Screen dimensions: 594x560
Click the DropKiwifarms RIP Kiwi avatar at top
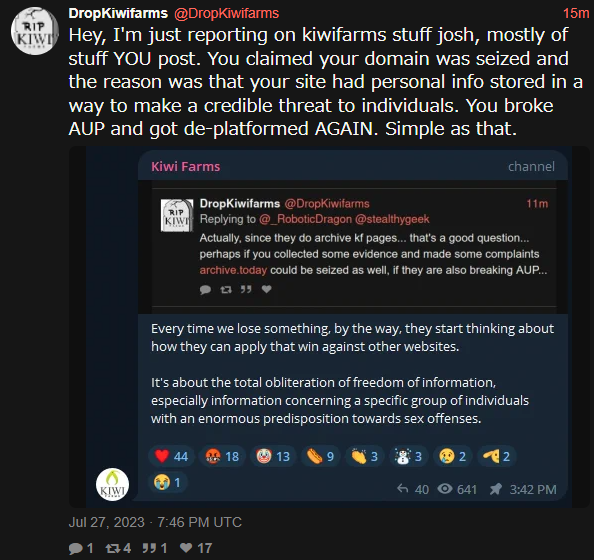coord(35,31)
